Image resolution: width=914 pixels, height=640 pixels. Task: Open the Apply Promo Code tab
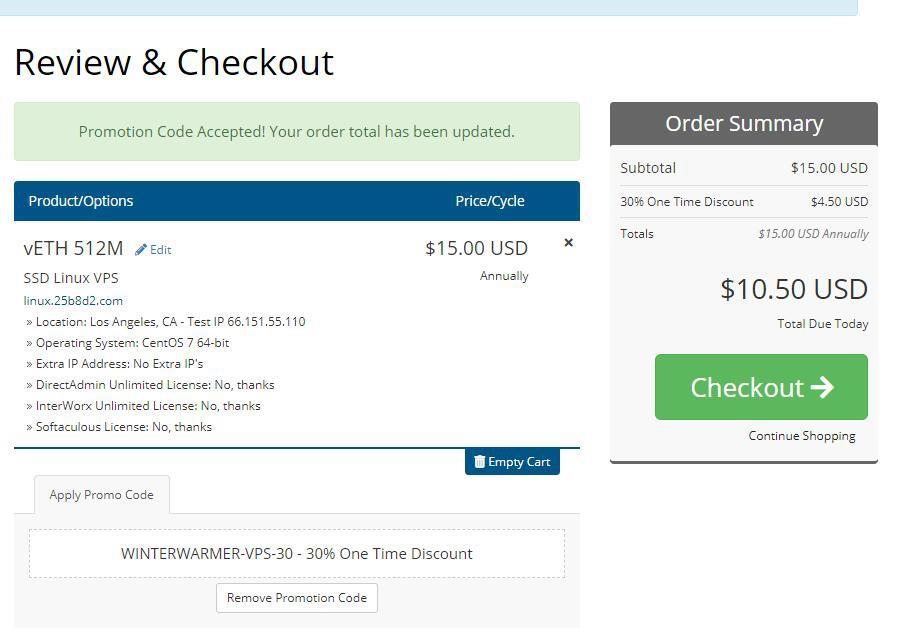click(101, 495)
